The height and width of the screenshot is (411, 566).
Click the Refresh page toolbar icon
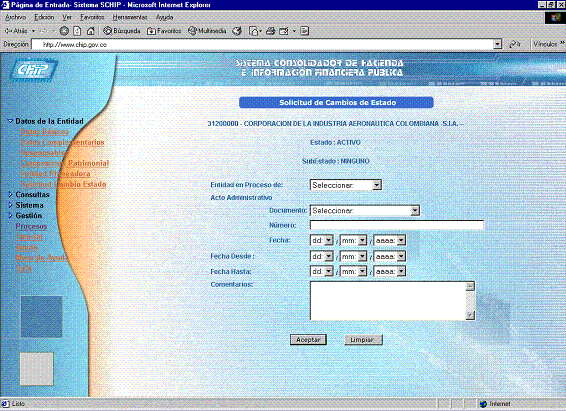77,31
